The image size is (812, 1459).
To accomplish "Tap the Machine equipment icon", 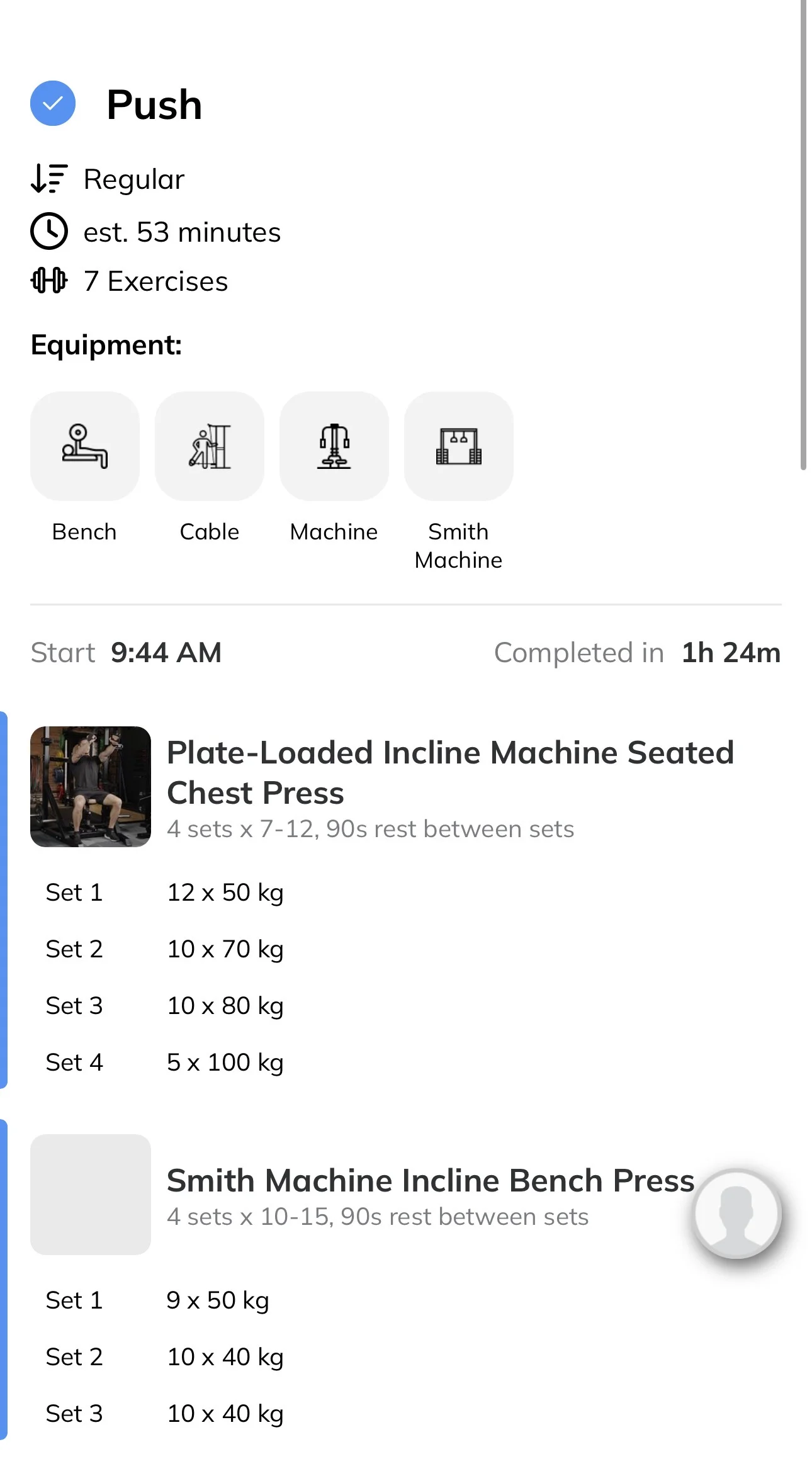I will (x=334, y=446).
